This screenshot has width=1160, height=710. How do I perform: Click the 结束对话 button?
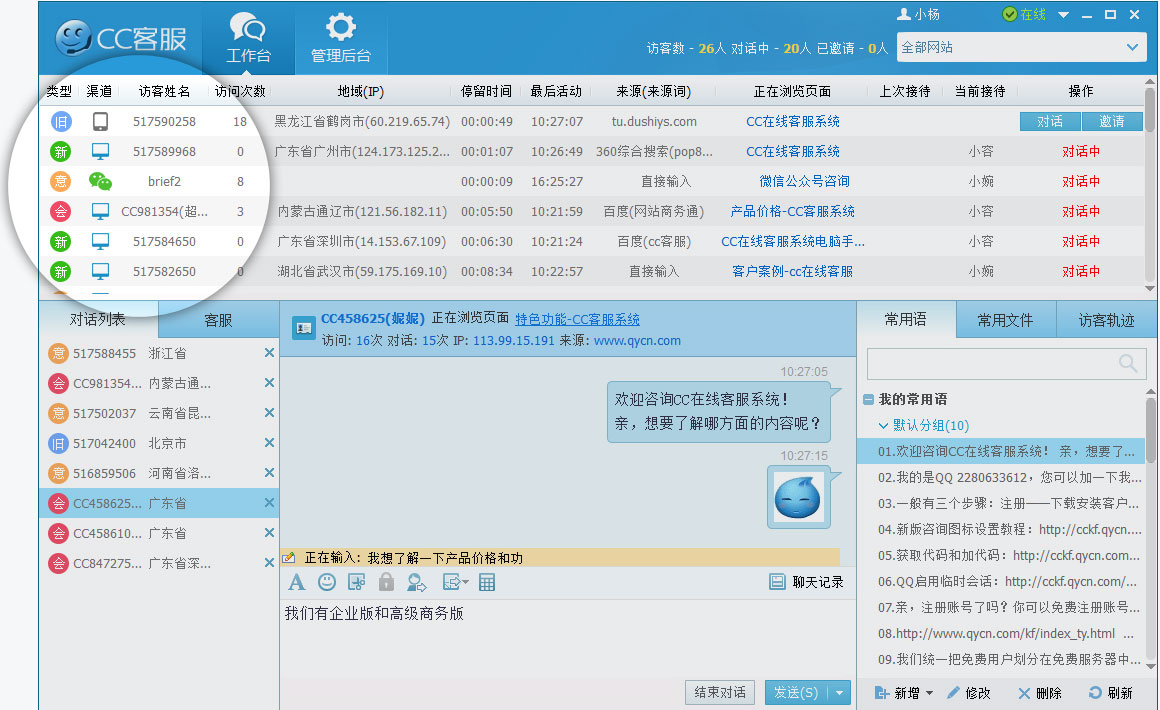(x=720, y=693)
